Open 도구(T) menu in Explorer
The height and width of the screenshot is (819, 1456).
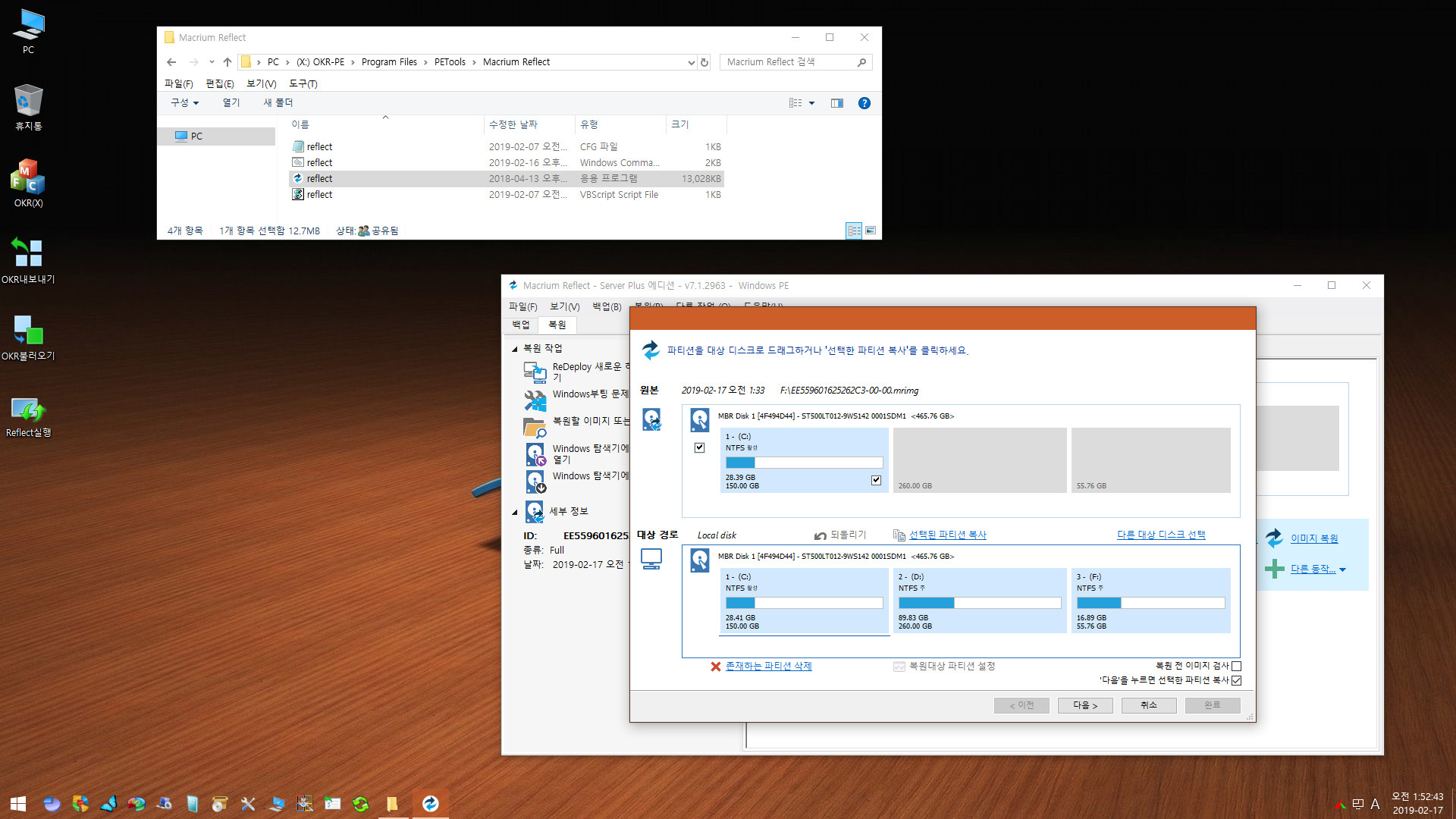(x=303, y=83)
